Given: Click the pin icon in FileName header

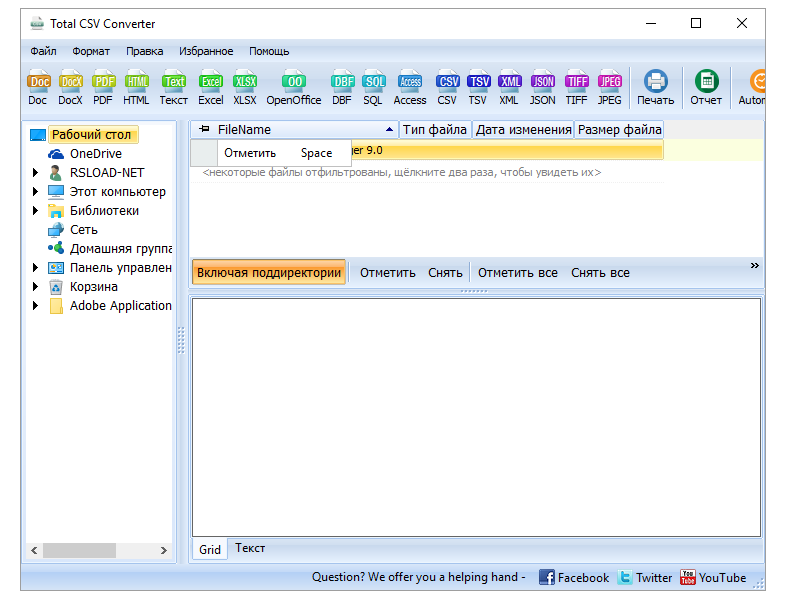Looking at the screenshot, I should pyautogui.click(x=204, y=129).
